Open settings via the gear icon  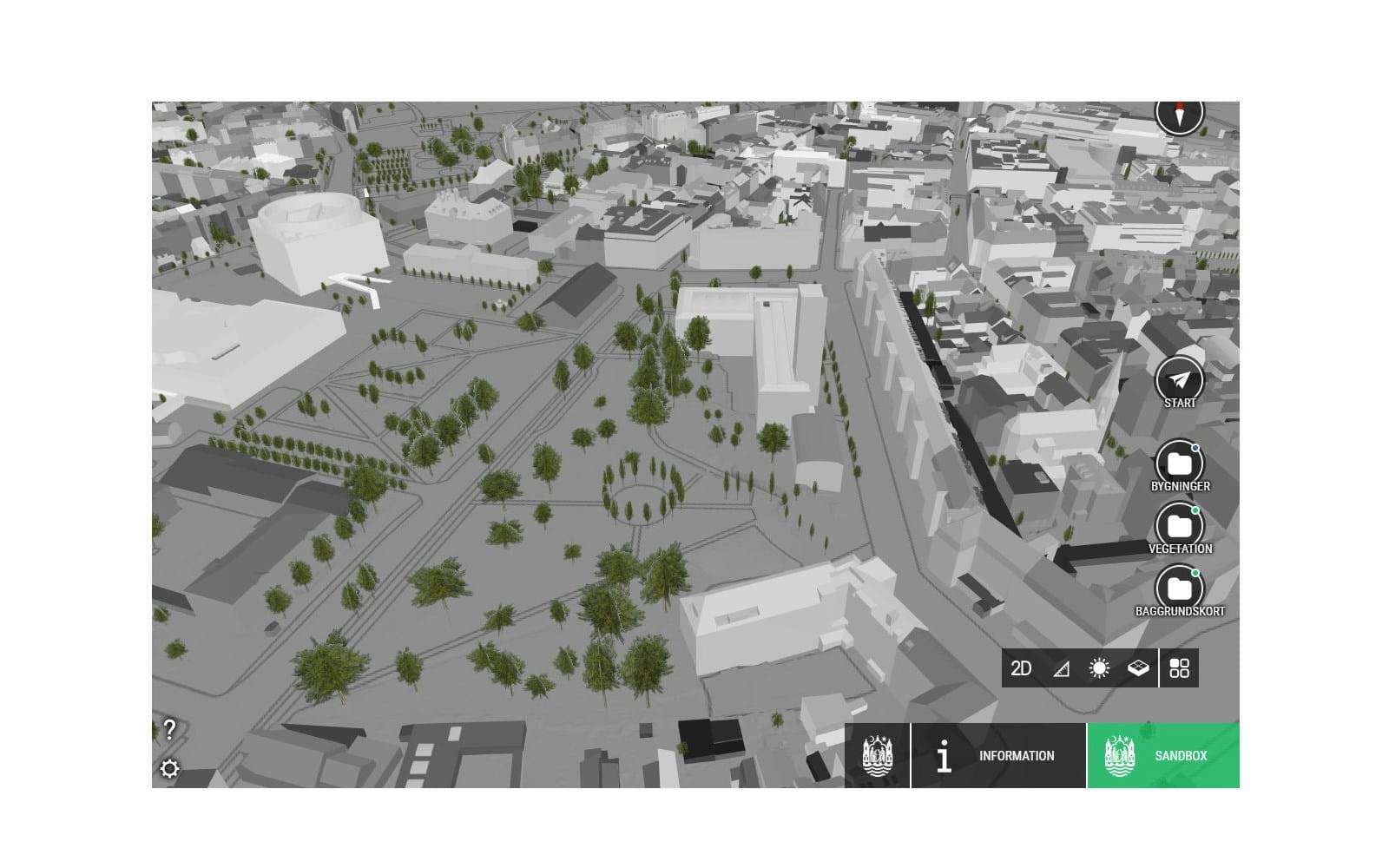[170, 769]
